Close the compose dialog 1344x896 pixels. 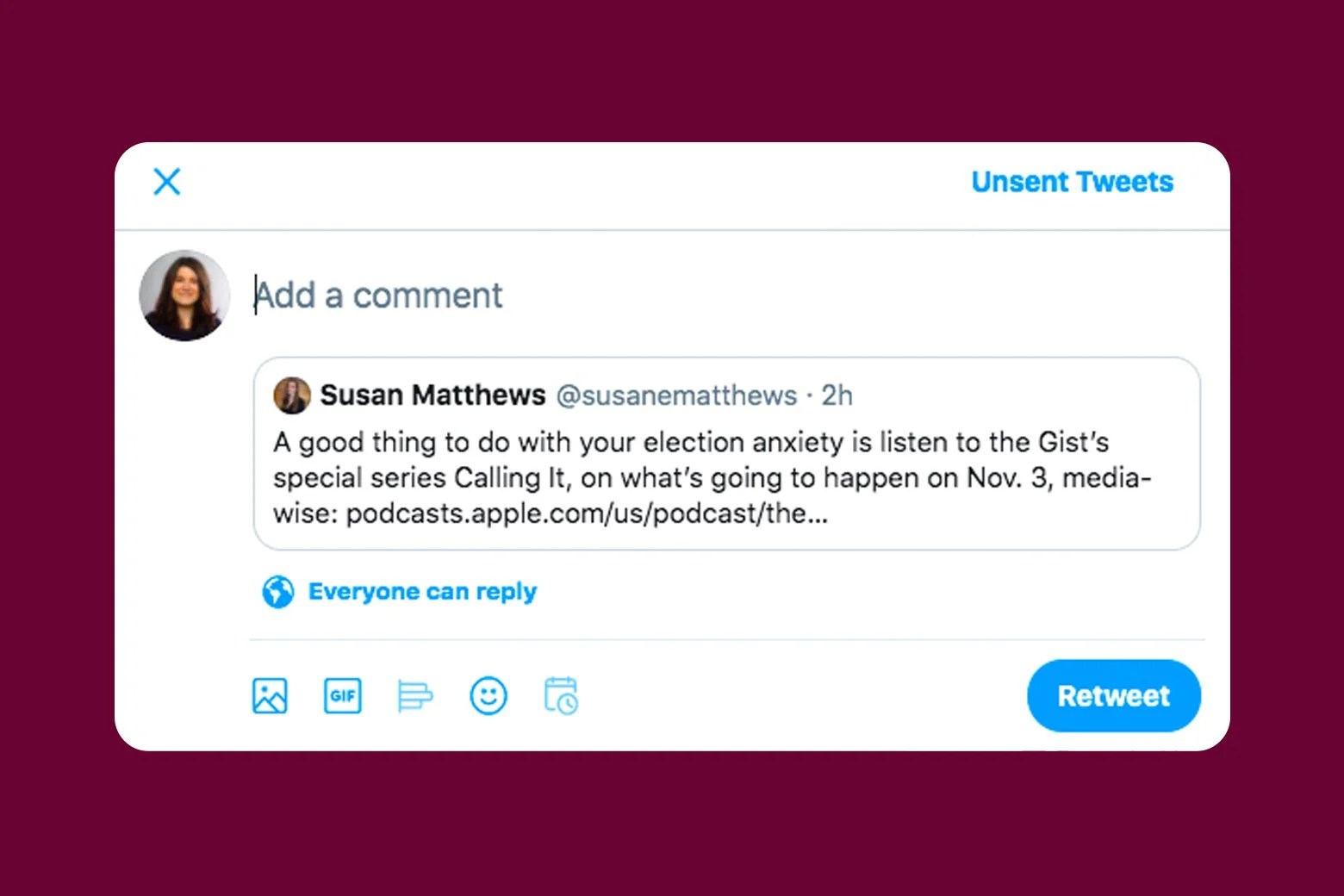point(166,182)
